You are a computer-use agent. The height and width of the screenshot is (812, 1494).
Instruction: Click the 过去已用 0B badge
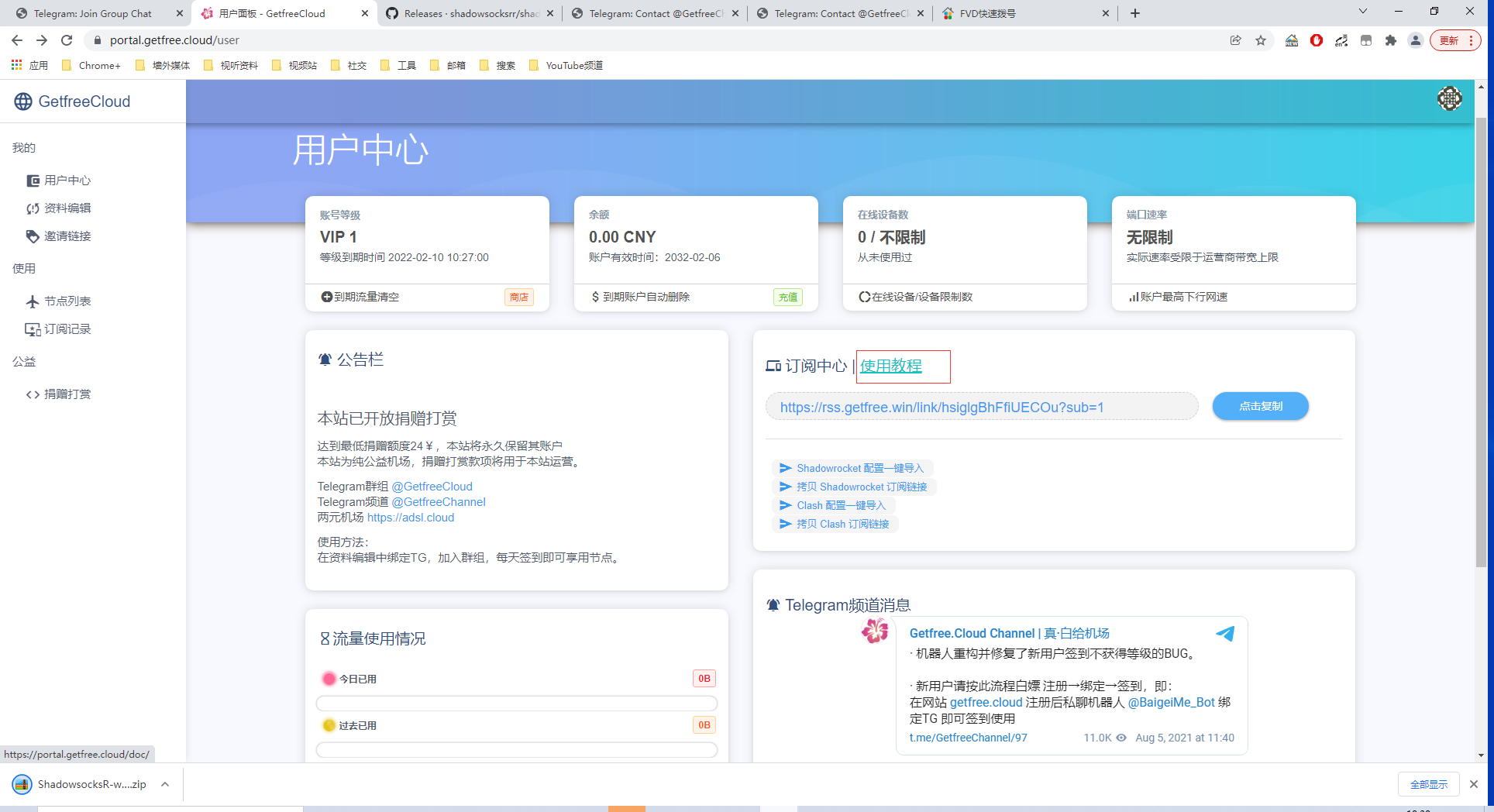click(x=704, y=725)
